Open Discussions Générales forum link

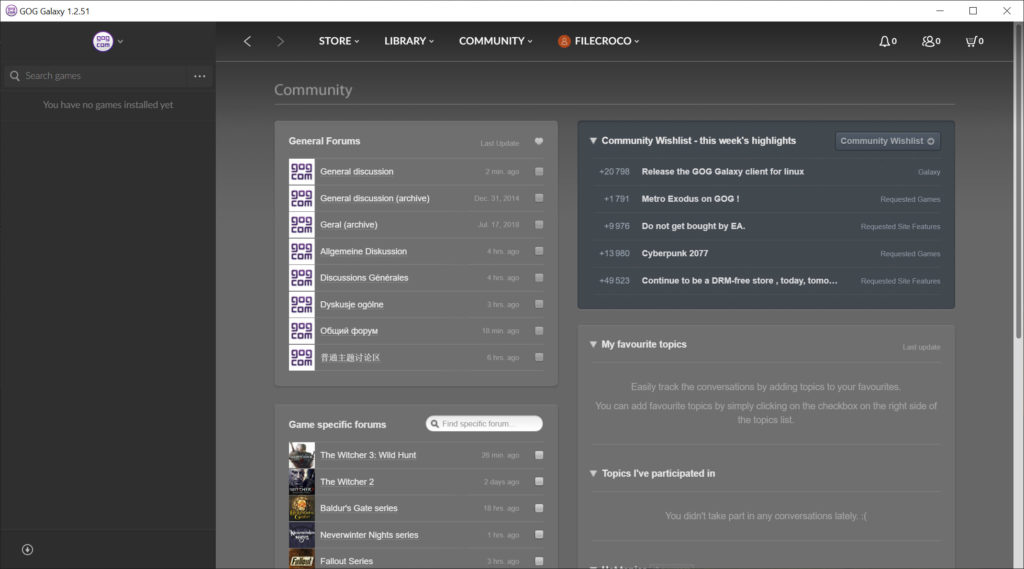364,278
